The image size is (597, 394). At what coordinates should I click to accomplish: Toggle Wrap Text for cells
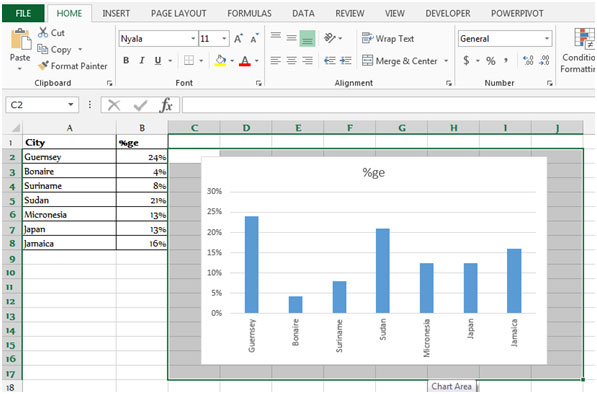point(388,38)
